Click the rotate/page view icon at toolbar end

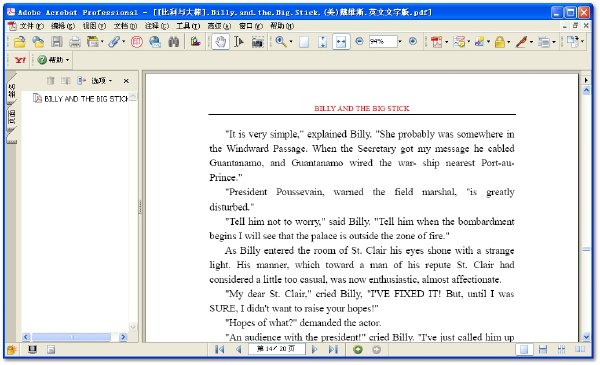(x=572, y=41)
